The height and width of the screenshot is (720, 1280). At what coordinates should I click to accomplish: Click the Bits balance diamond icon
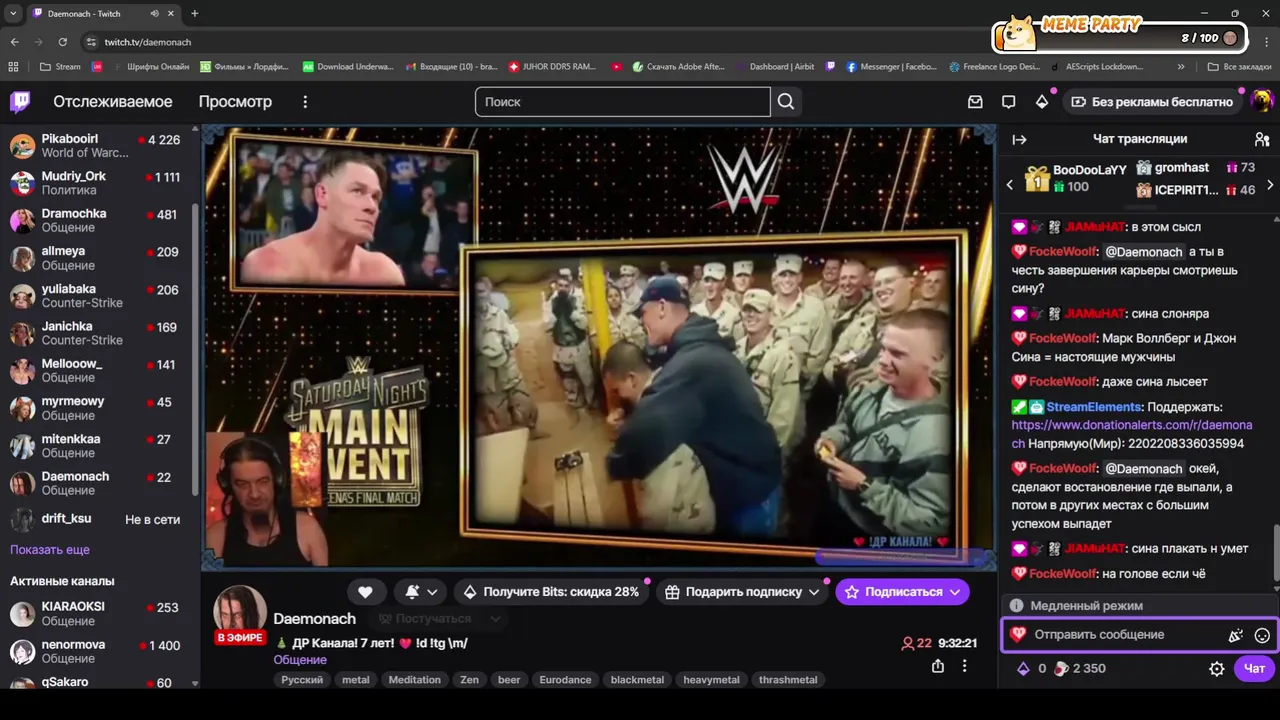click(x=1023, y=669)
